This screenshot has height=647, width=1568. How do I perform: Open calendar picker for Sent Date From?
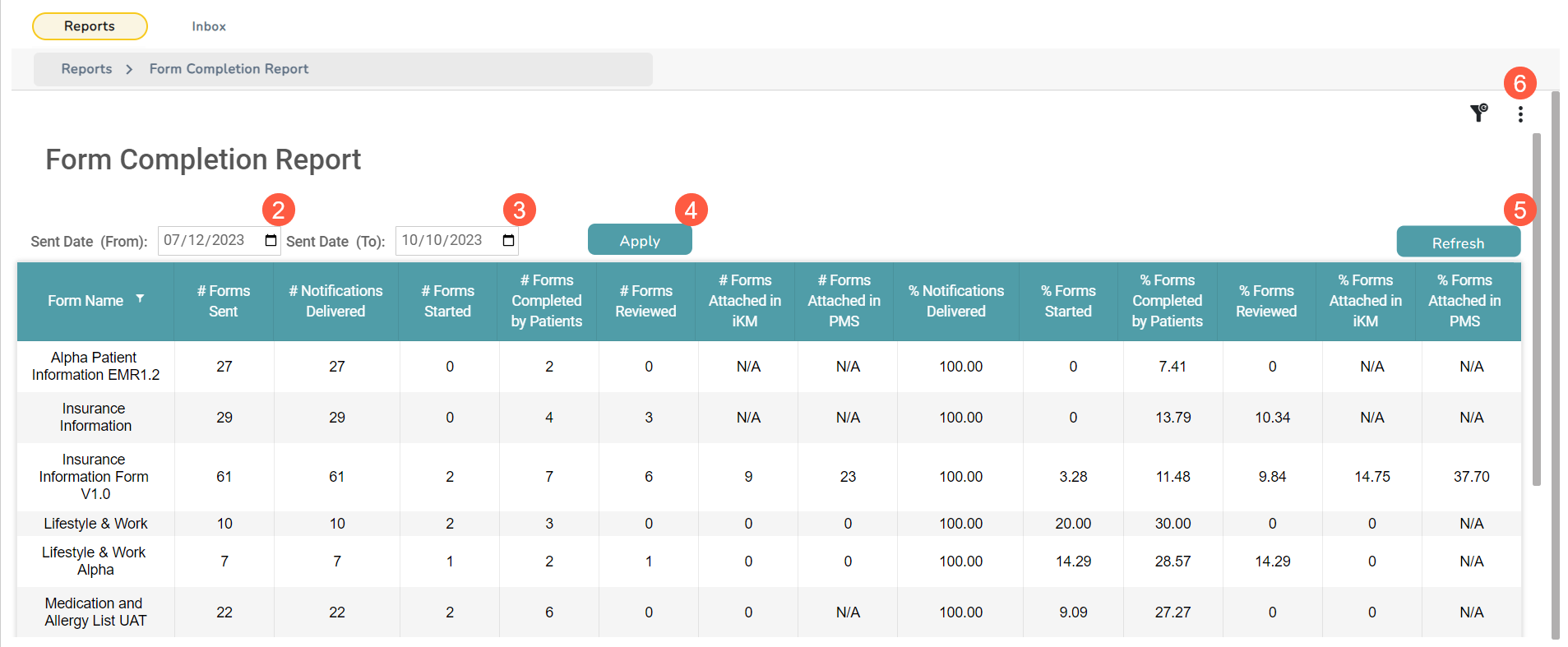pyautogui.click(x=271, y=241)
